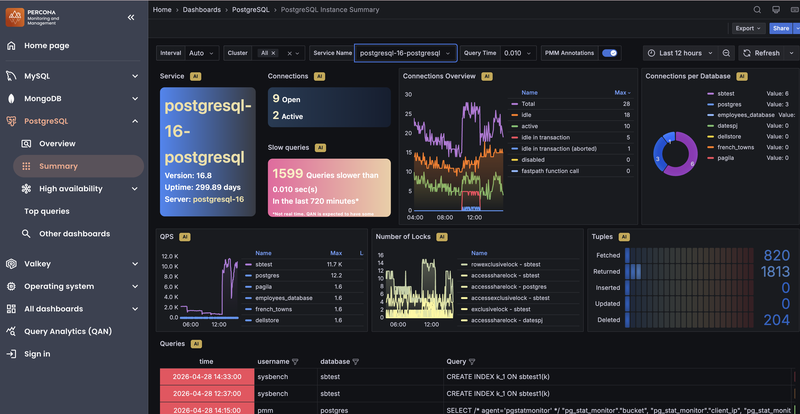The height and width of the screenshot is (414, 800).
Task: Click the Operating system chip icon
Action: (x=11, y=286)
